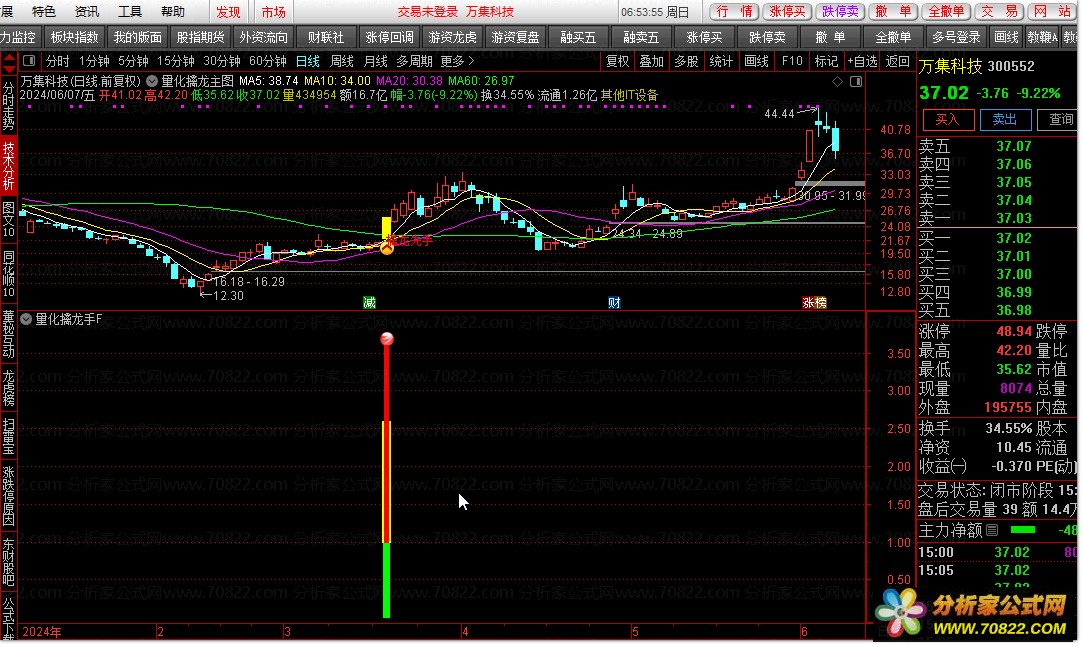
Task: Click the 擒龙手 signal marker on chart
Action: 387,247
